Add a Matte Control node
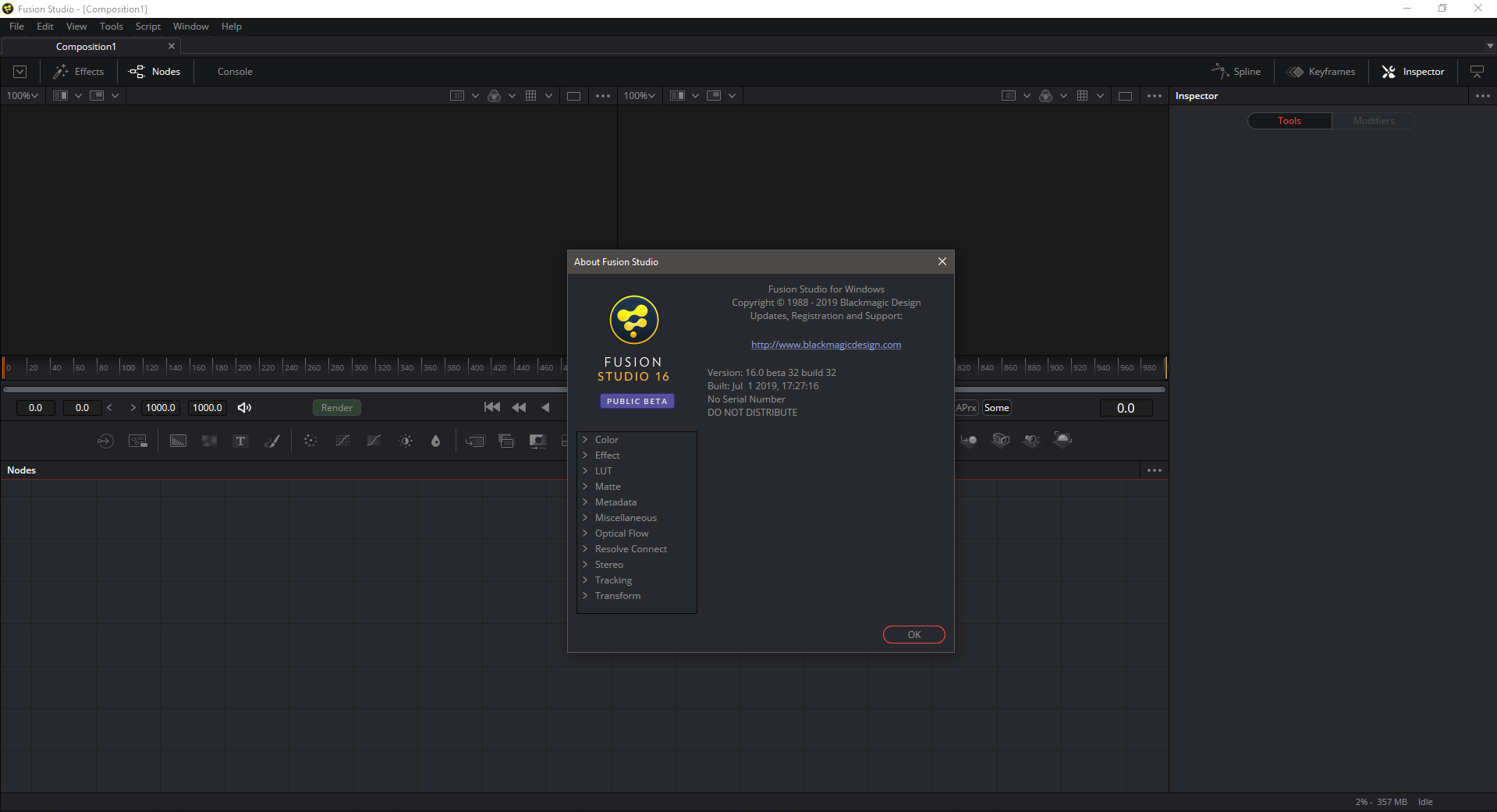The image size is (1497, 812). pyautogui.click(x=537, y=441)
